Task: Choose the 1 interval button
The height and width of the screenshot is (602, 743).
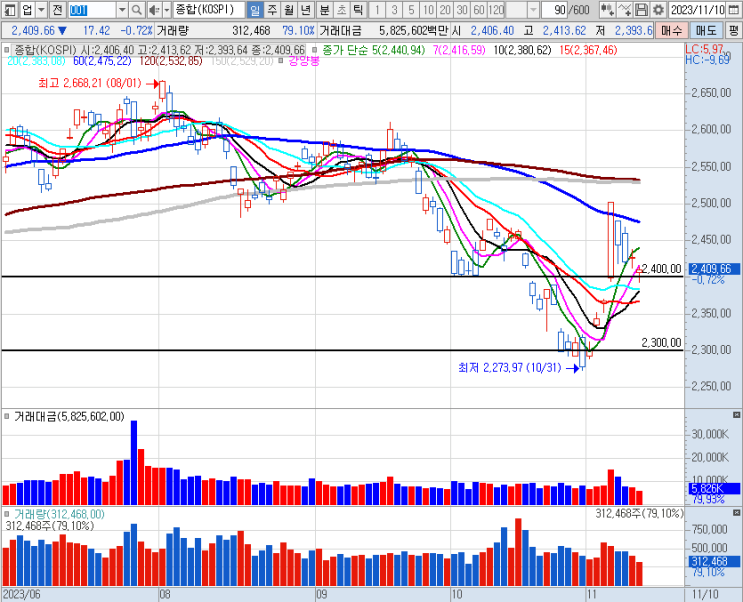Action: click(x=377, y=9)
